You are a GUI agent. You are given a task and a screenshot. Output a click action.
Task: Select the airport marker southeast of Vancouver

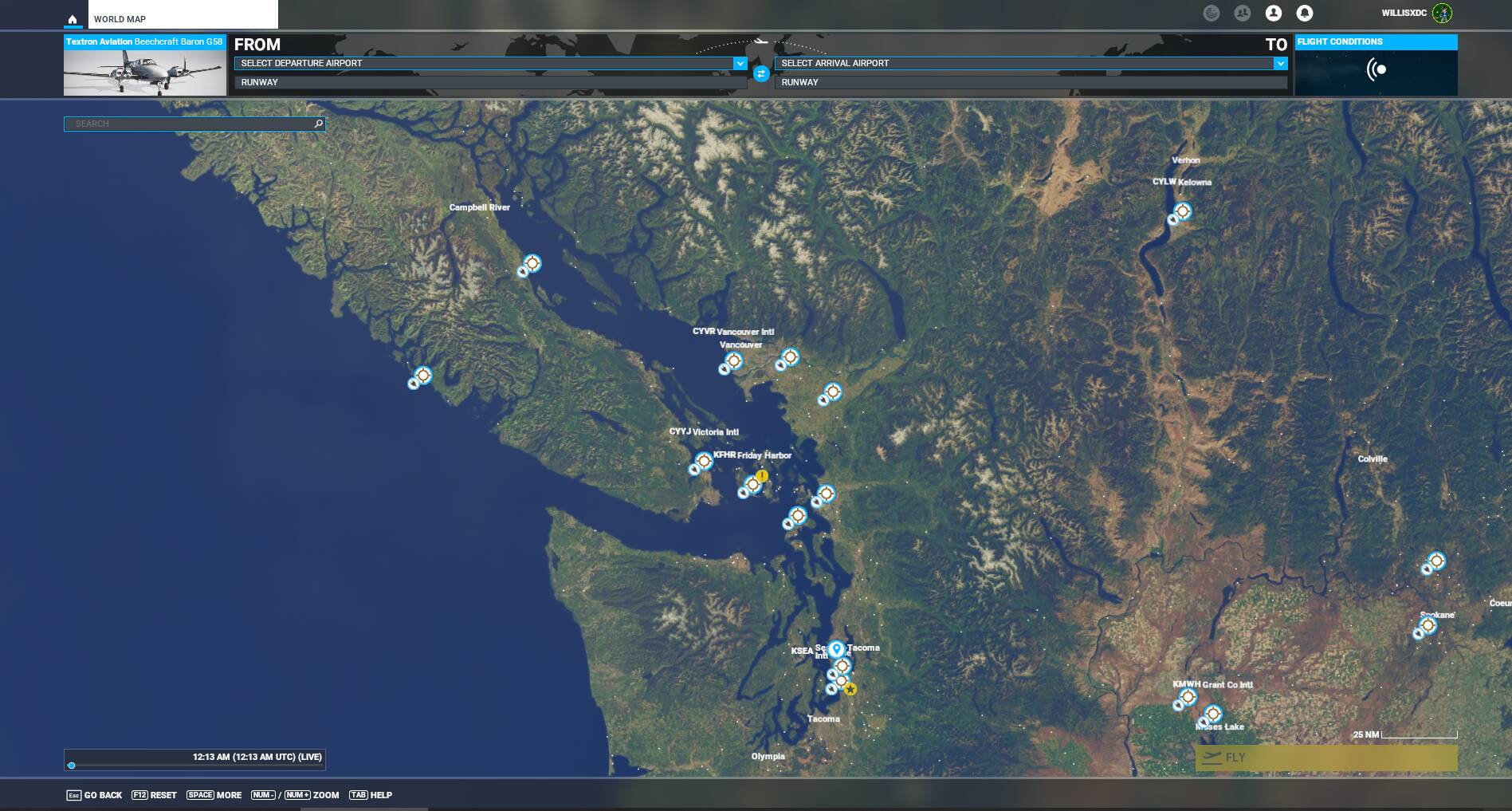(x=833, y=392)
